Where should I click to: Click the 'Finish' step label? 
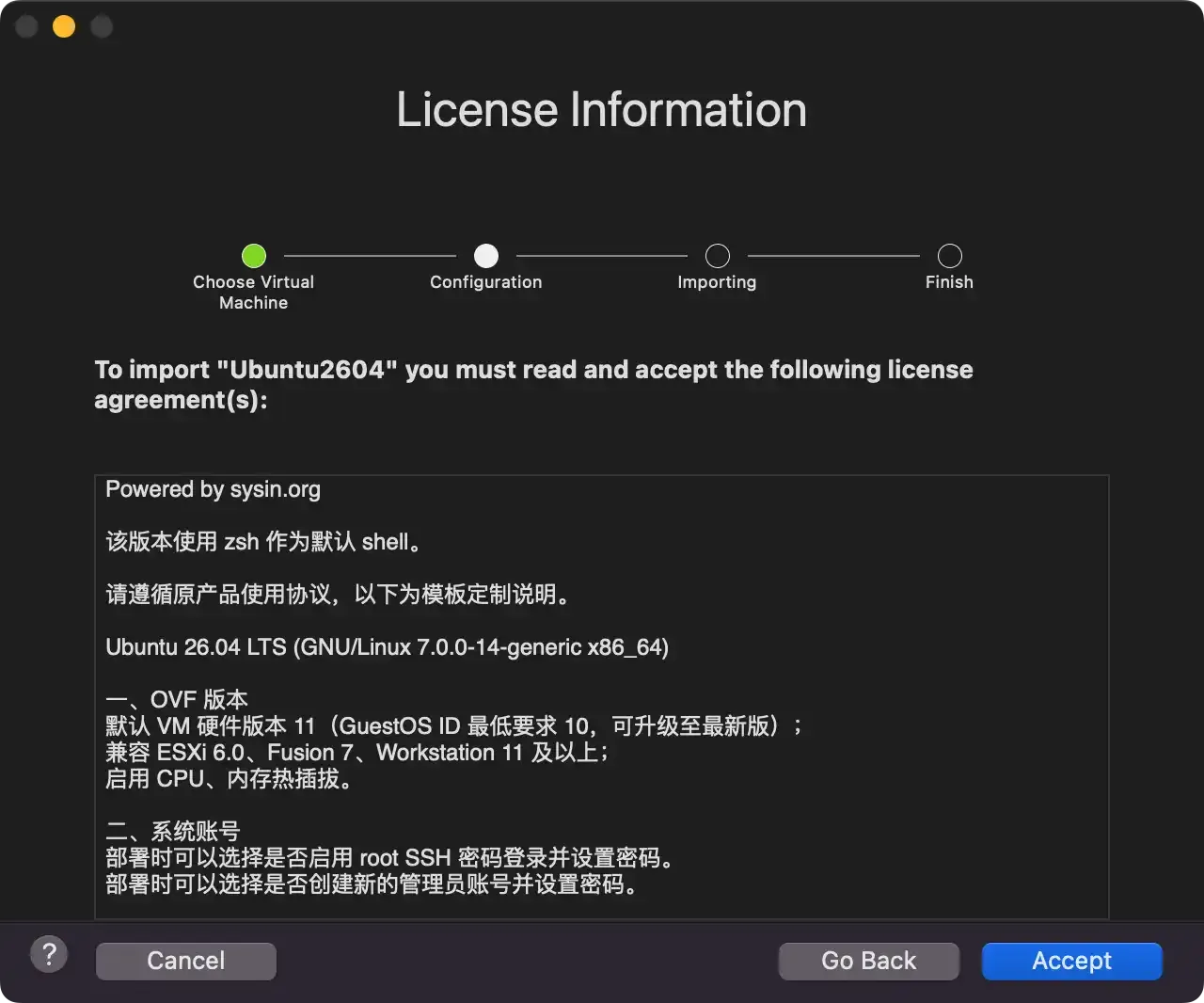coord(949,282)
